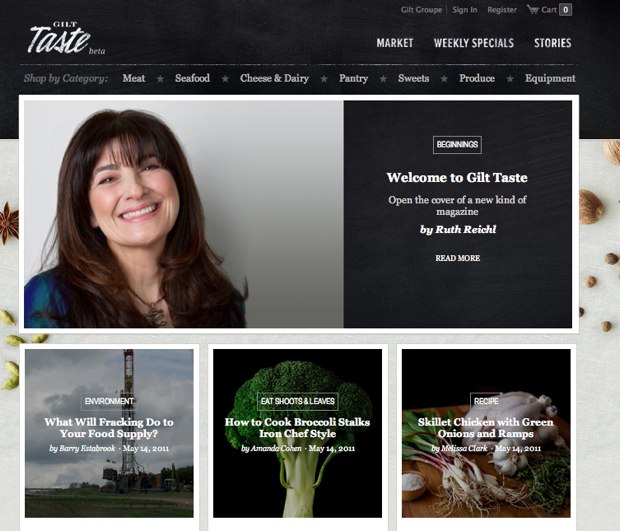Viewport: 620px width, 531px height.
Task: Shop the Seafood category
Action: pos(192,78)
